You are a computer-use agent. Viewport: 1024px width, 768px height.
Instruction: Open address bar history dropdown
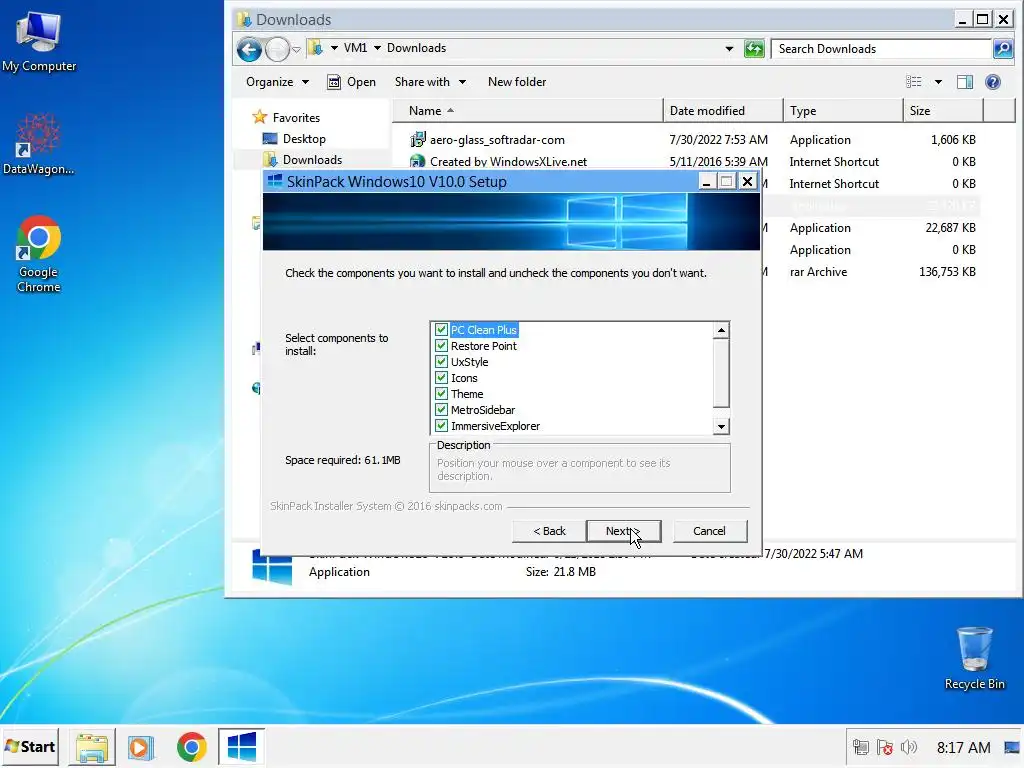[729, 49]
